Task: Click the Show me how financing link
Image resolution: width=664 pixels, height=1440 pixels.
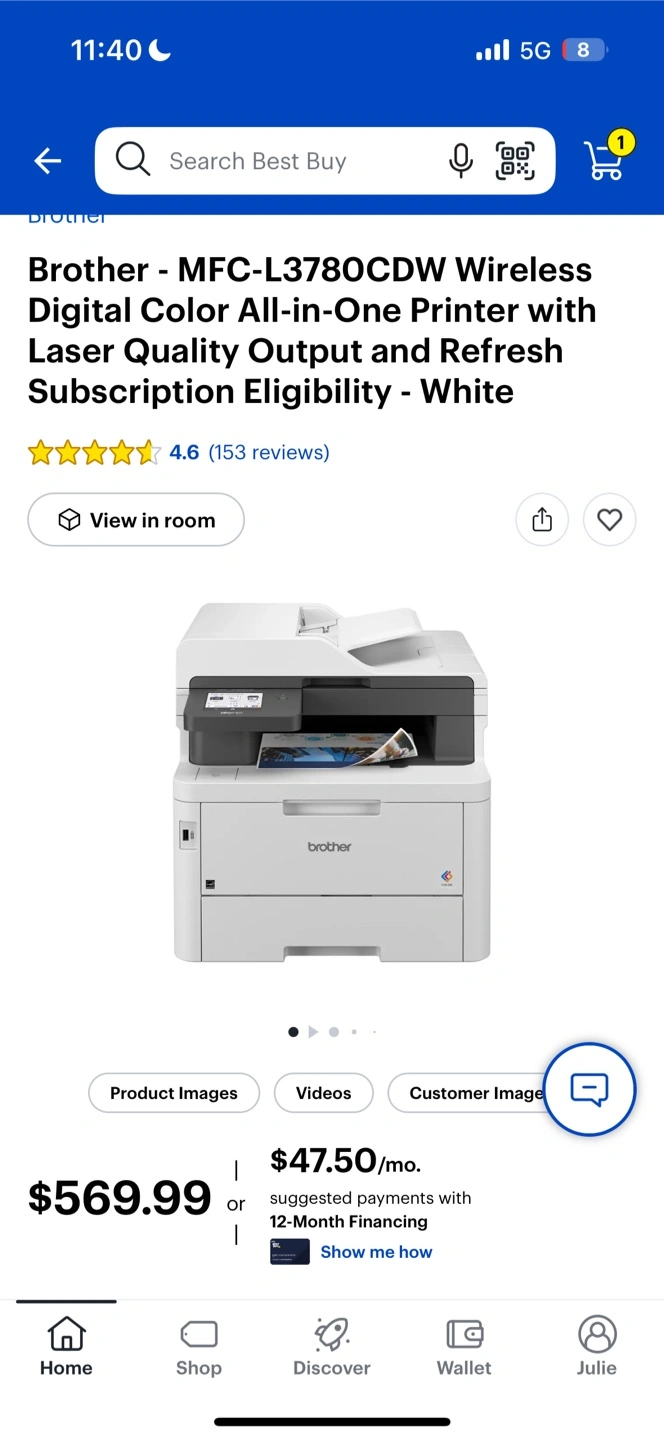Action: point(376,1252)
